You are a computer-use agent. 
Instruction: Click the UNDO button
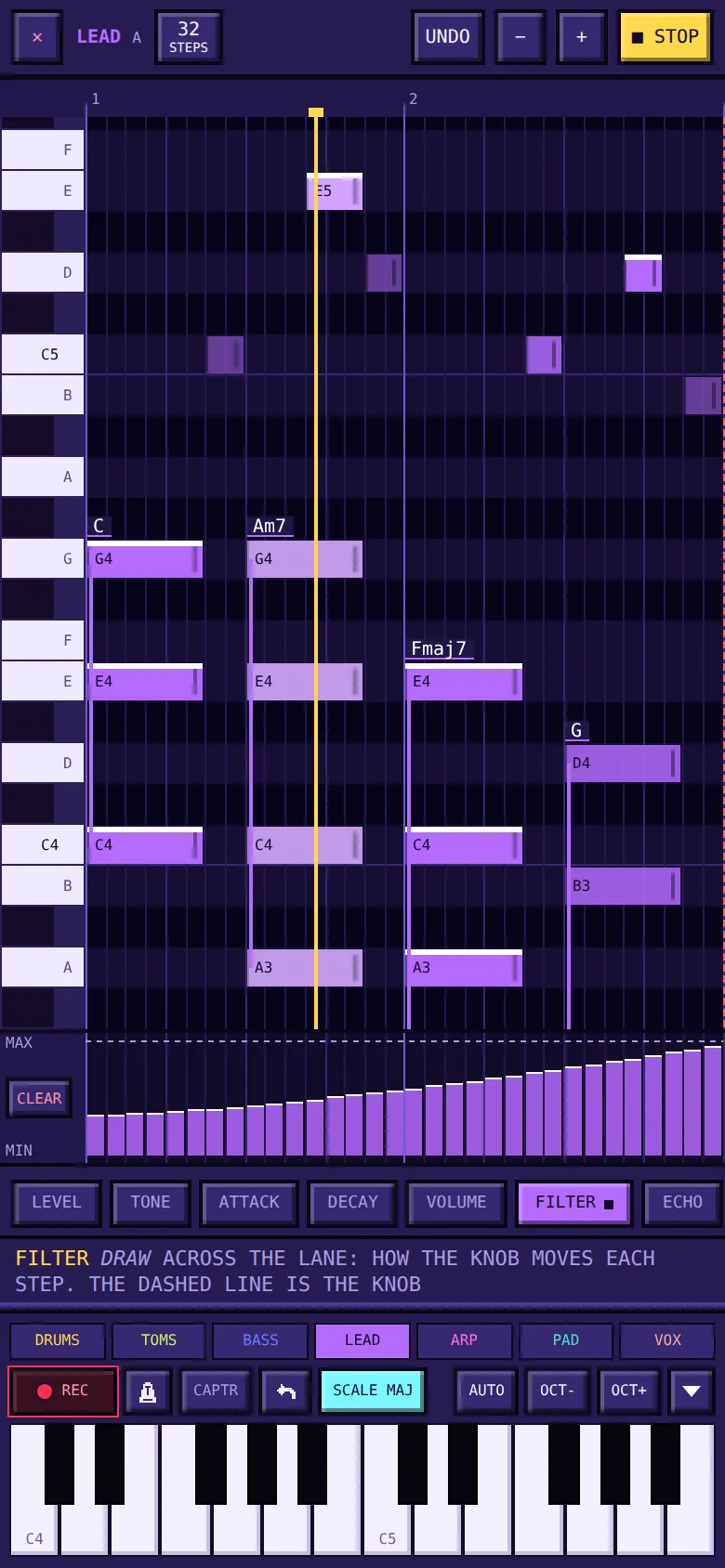click(x=448, y=37)
